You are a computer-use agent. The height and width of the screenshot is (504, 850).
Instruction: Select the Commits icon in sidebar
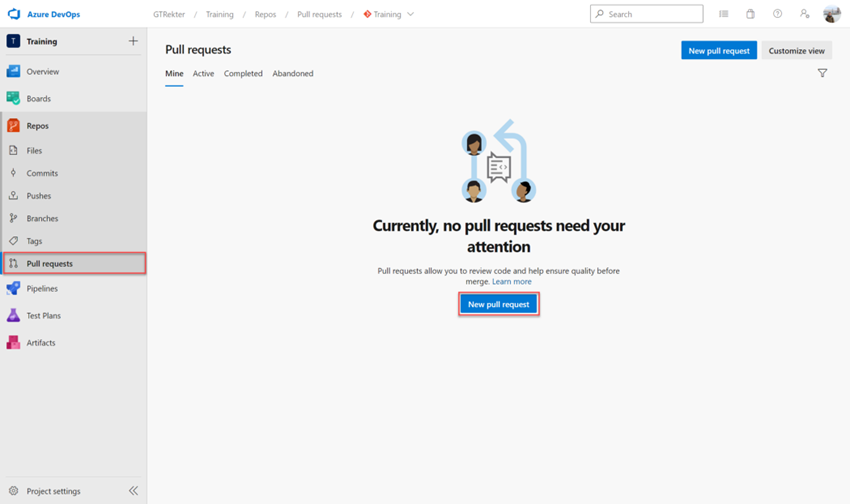coord(14,173)
